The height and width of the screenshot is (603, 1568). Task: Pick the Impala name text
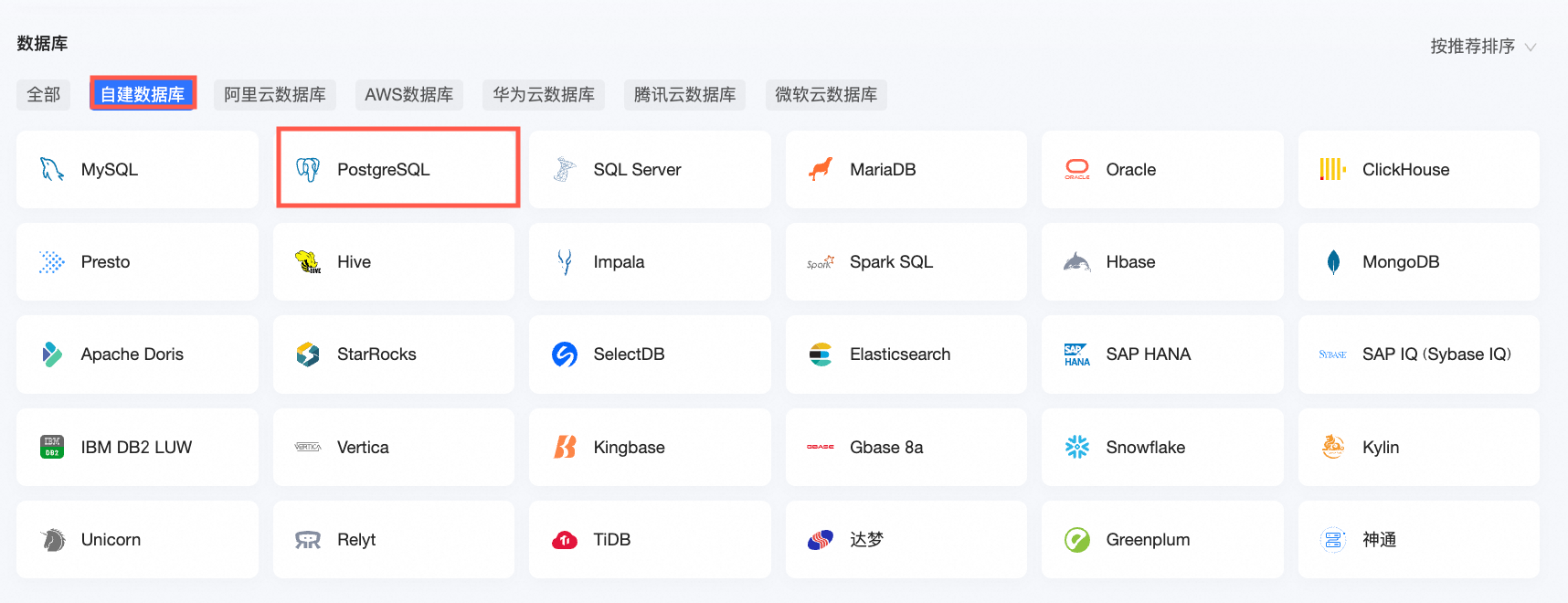620,262
